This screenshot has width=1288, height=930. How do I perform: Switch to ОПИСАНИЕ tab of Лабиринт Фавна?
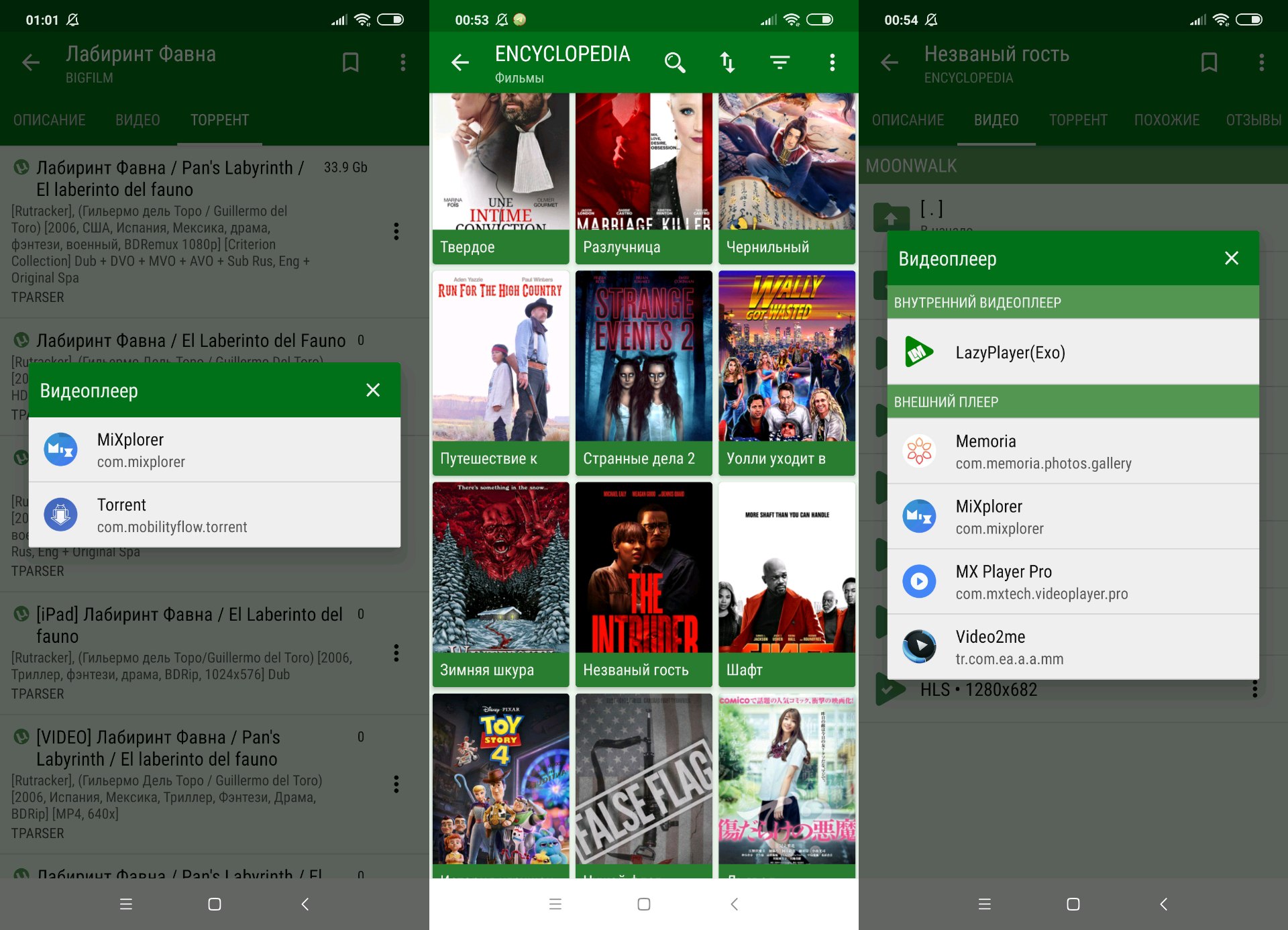50,120
